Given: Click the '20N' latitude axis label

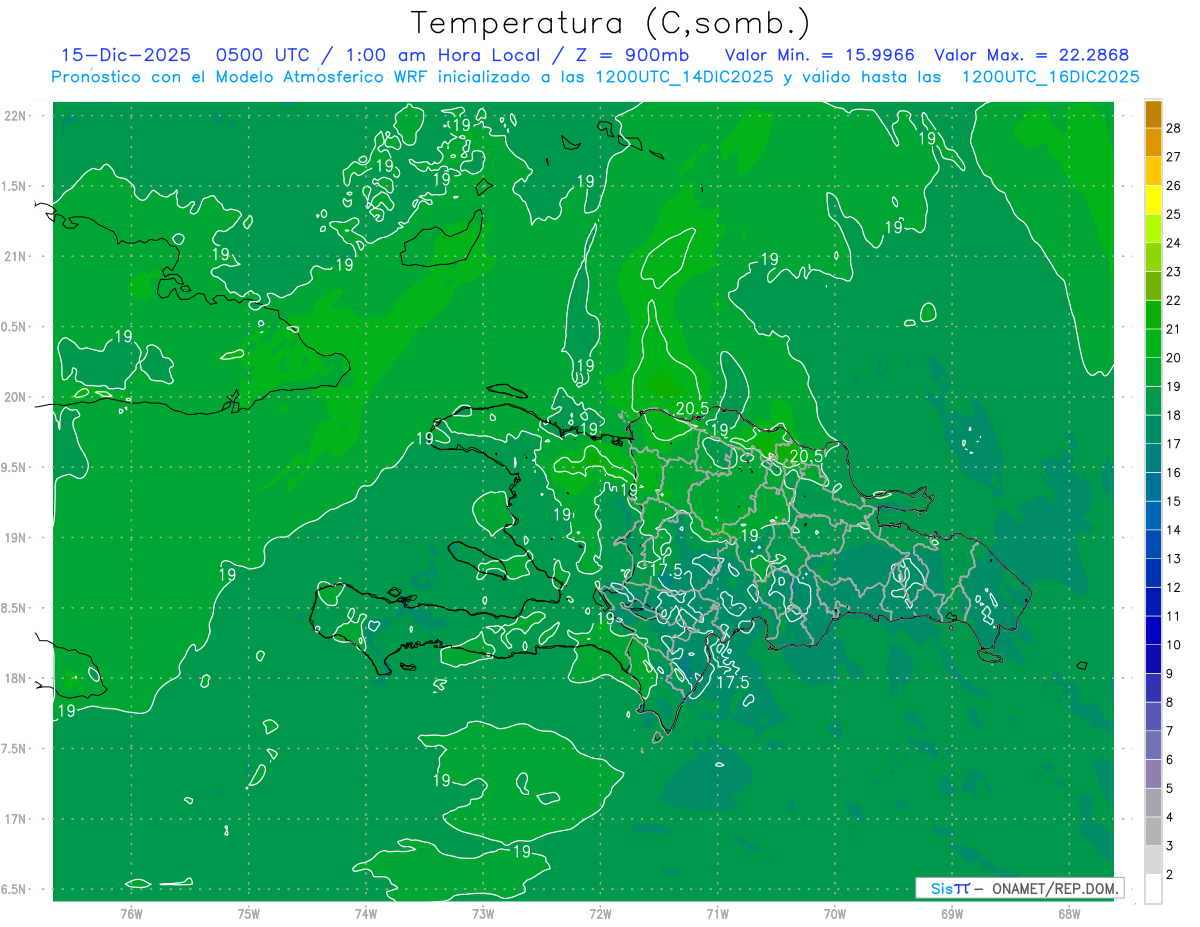Looking at the screenshot, I should tap(15, 397).
